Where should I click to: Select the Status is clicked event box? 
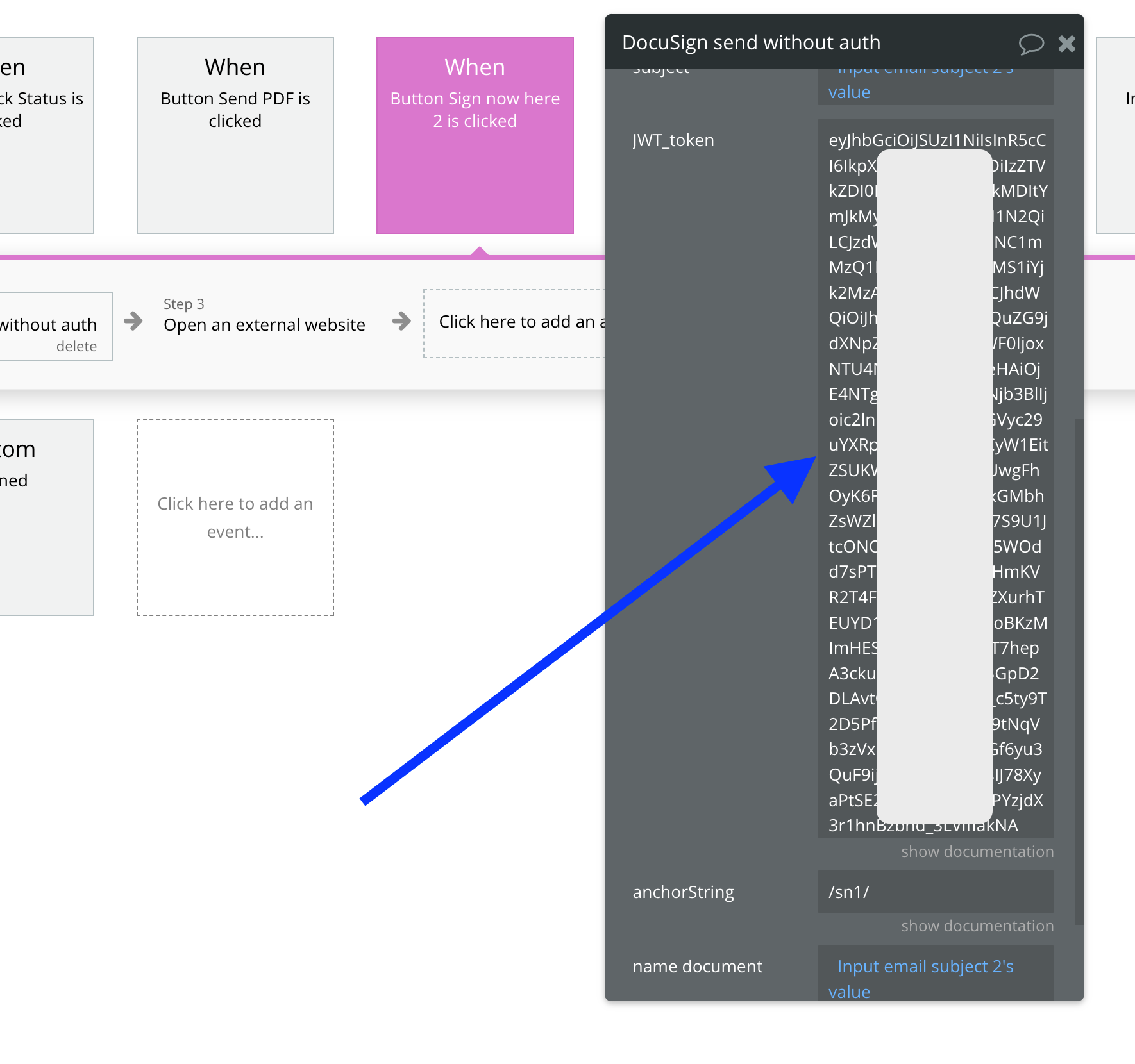pos(46,135)
